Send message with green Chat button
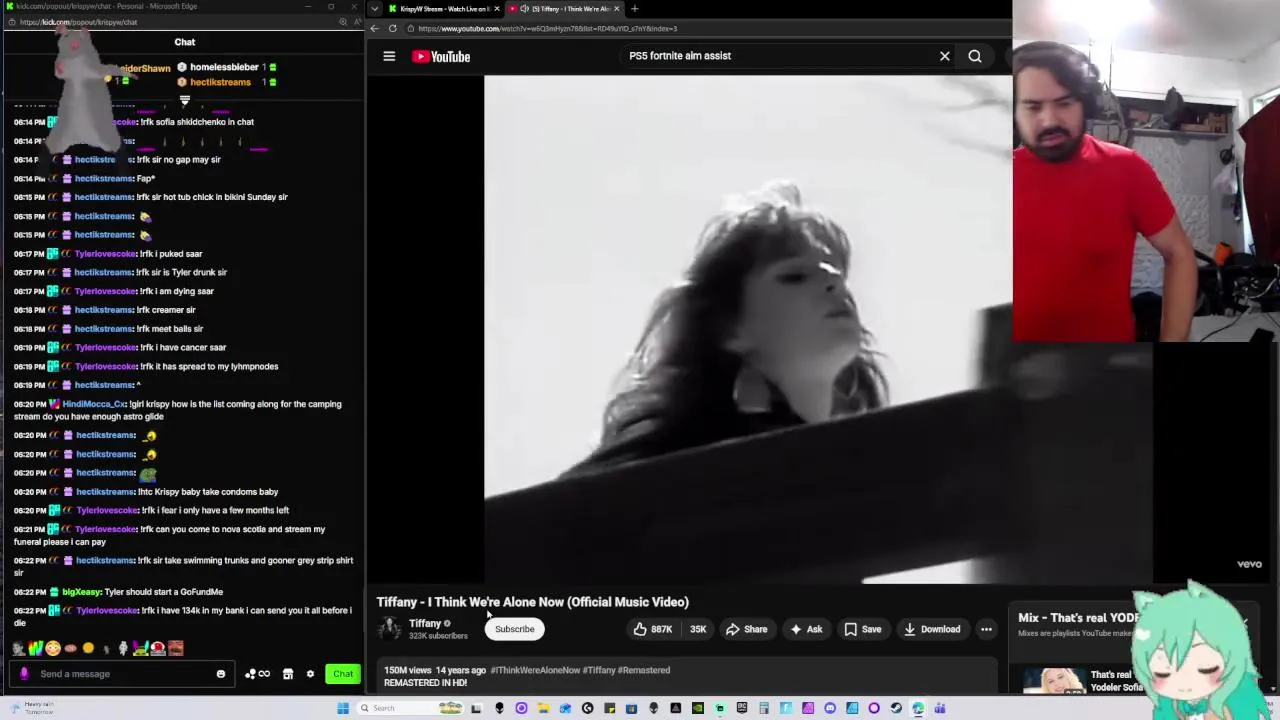This screenshot has height=720, width=1280. pyautogui.click(x=342, y=674)
